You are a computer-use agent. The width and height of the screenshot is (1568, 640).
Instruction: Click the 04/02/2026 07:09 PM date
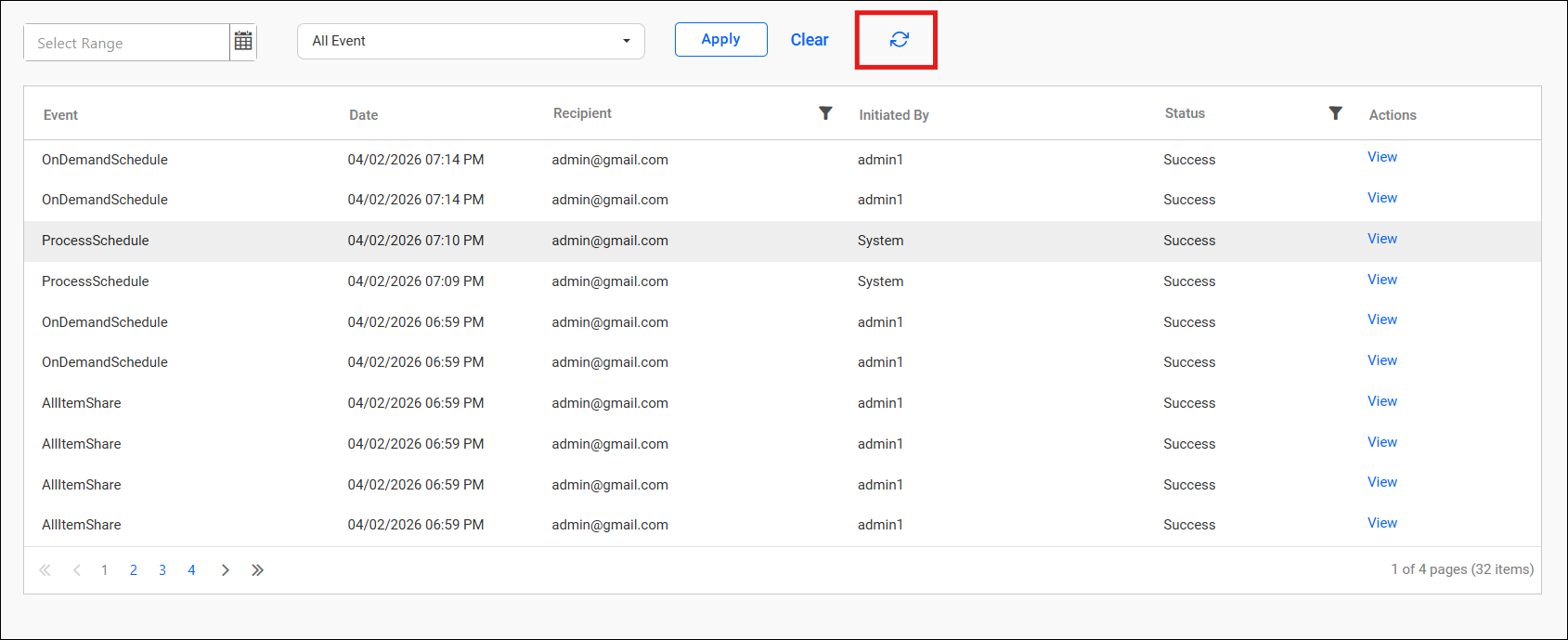[x=415, y=281]
